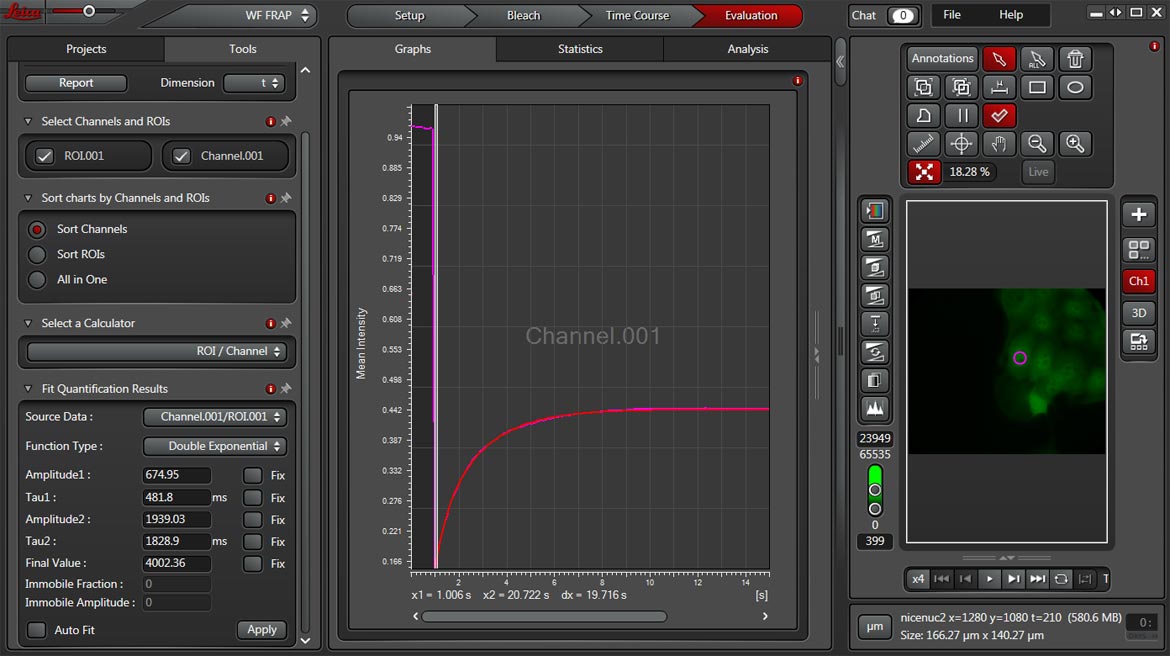Open the histogram display icon
1170x656 pixels.
875,409
